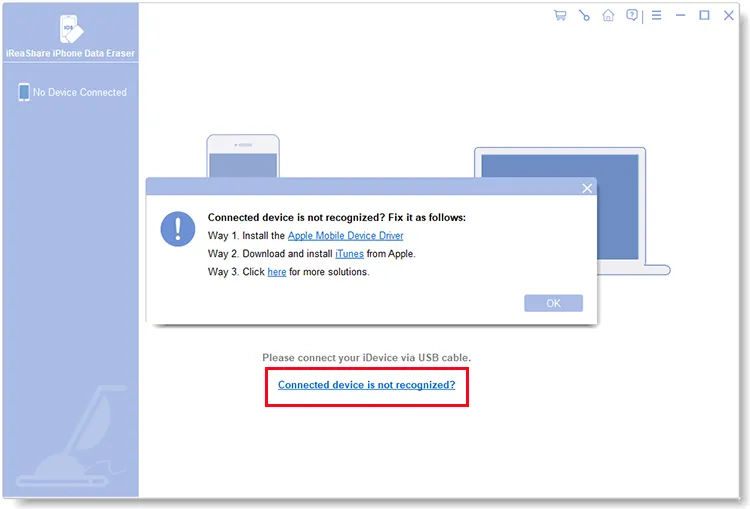Viewport: 750px width, 509px height.
Task: Click the phone icon beside No Device Connected
Action: pos(23,92)
